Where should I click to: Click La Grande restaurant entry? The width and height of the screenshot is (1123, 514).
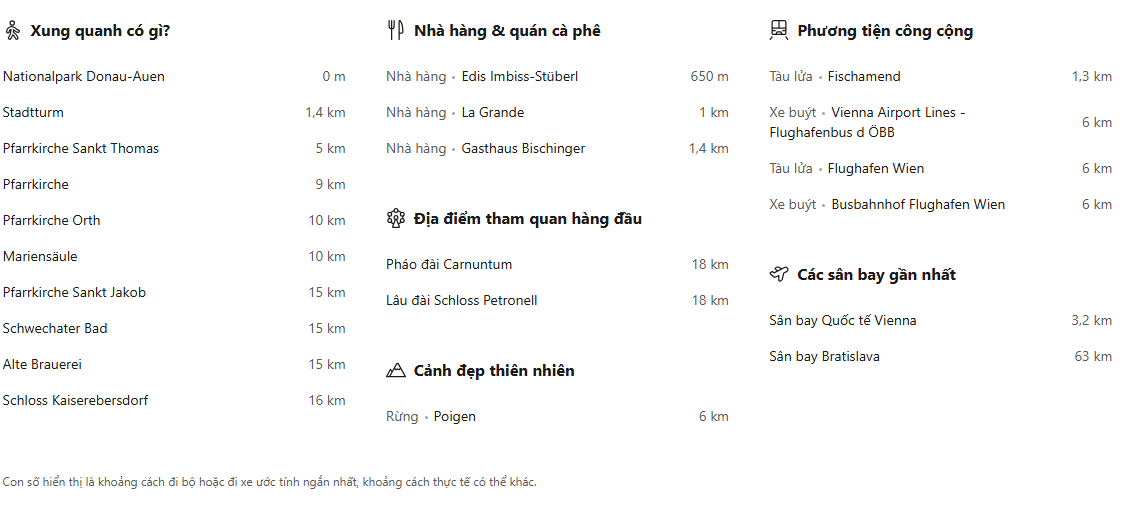click(x=492, y=113)
